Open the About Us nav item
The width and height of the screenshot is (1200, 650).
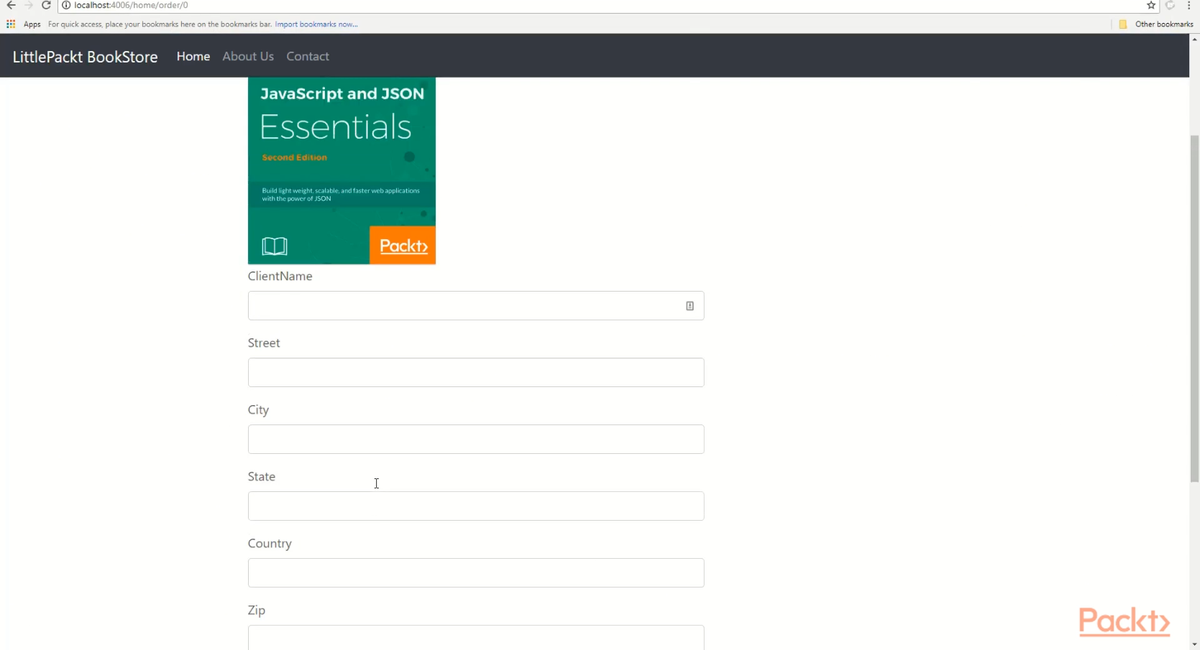click(x=248, y=57)
